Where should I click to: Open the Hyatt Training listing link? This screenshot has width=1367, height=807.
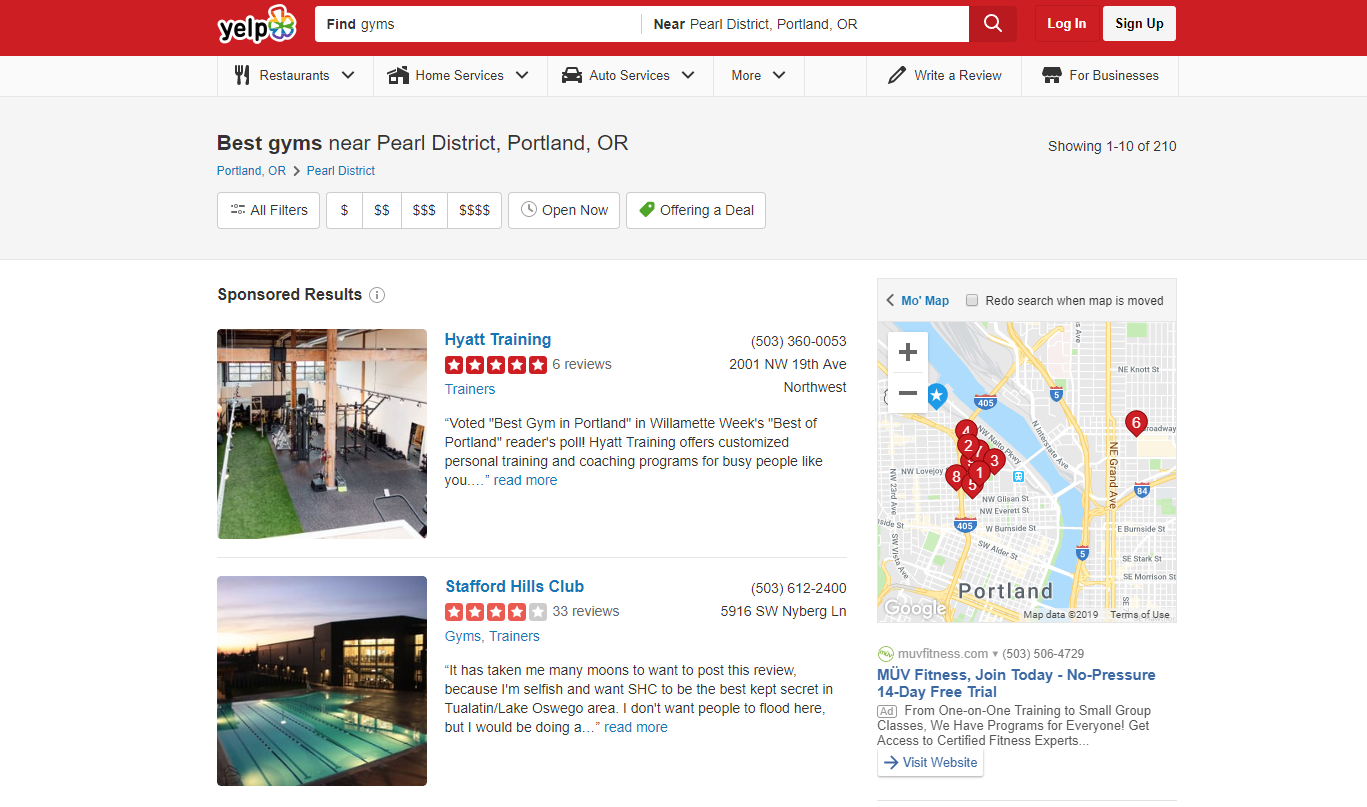[498, 339]
